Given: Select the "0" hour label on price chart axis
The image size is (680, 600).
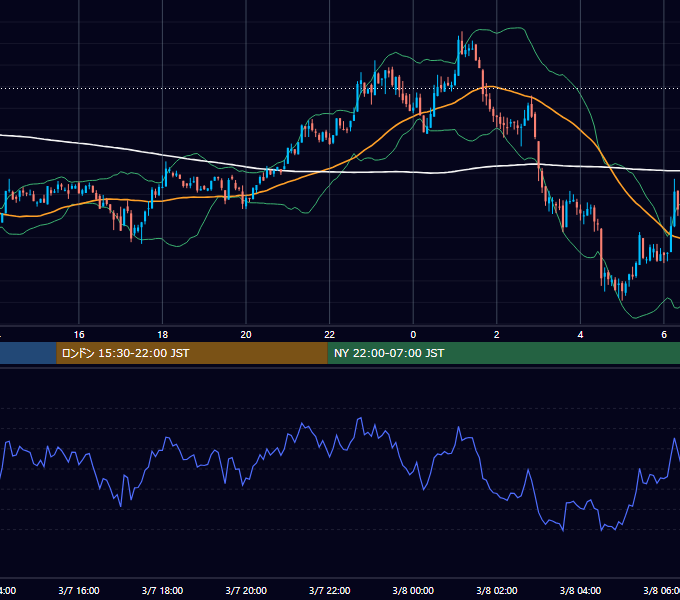Looking at the screenshot, I should [413, 335].
